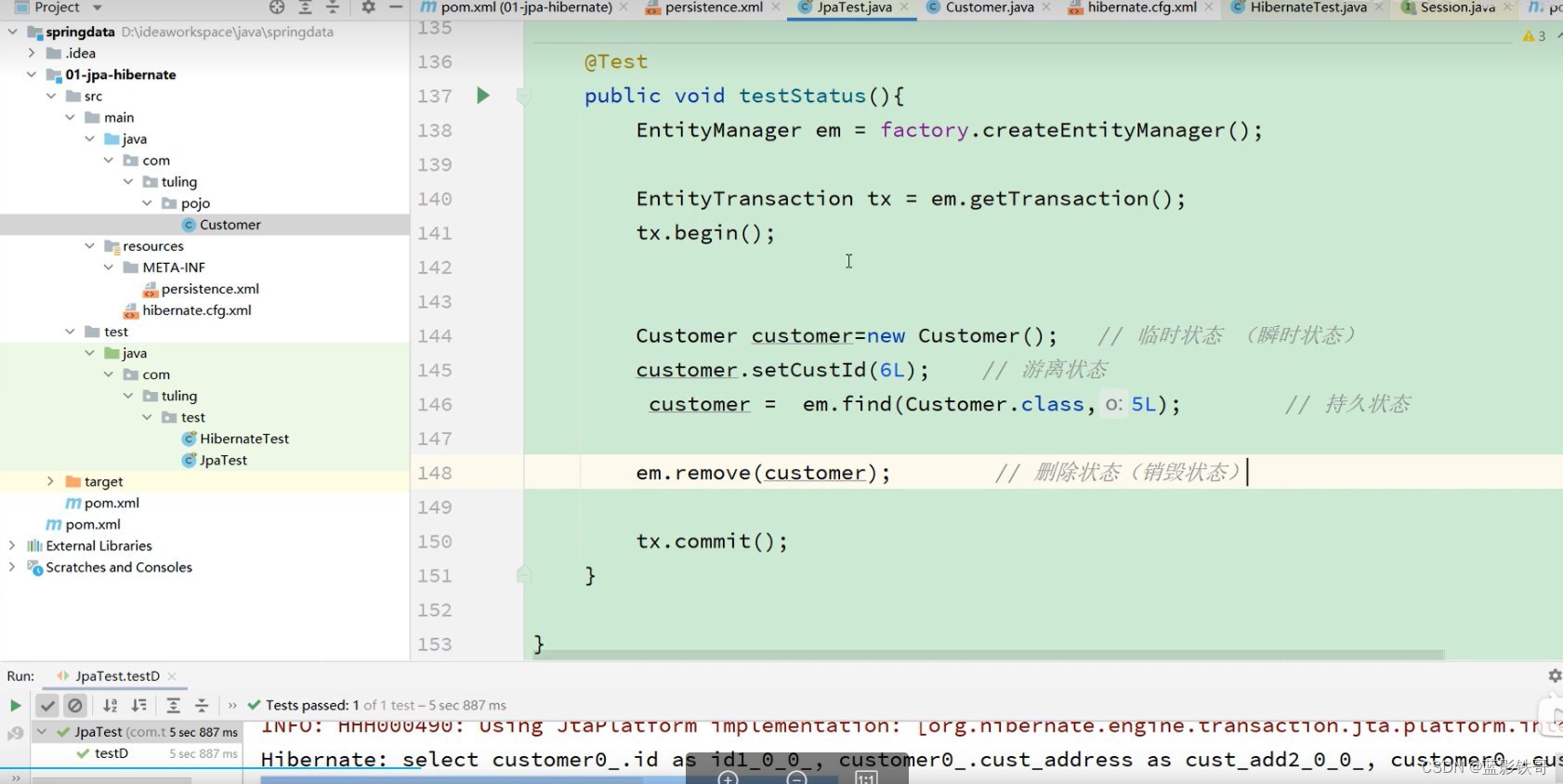Open the Project view dropdown

[x=97, y=7]
